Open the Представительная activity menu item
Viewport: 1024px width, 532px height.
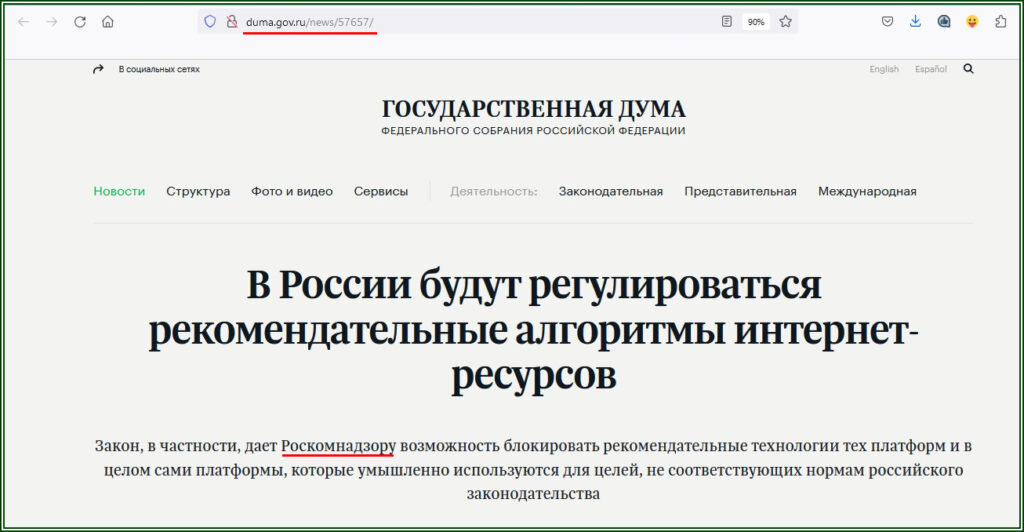point(741,191)
